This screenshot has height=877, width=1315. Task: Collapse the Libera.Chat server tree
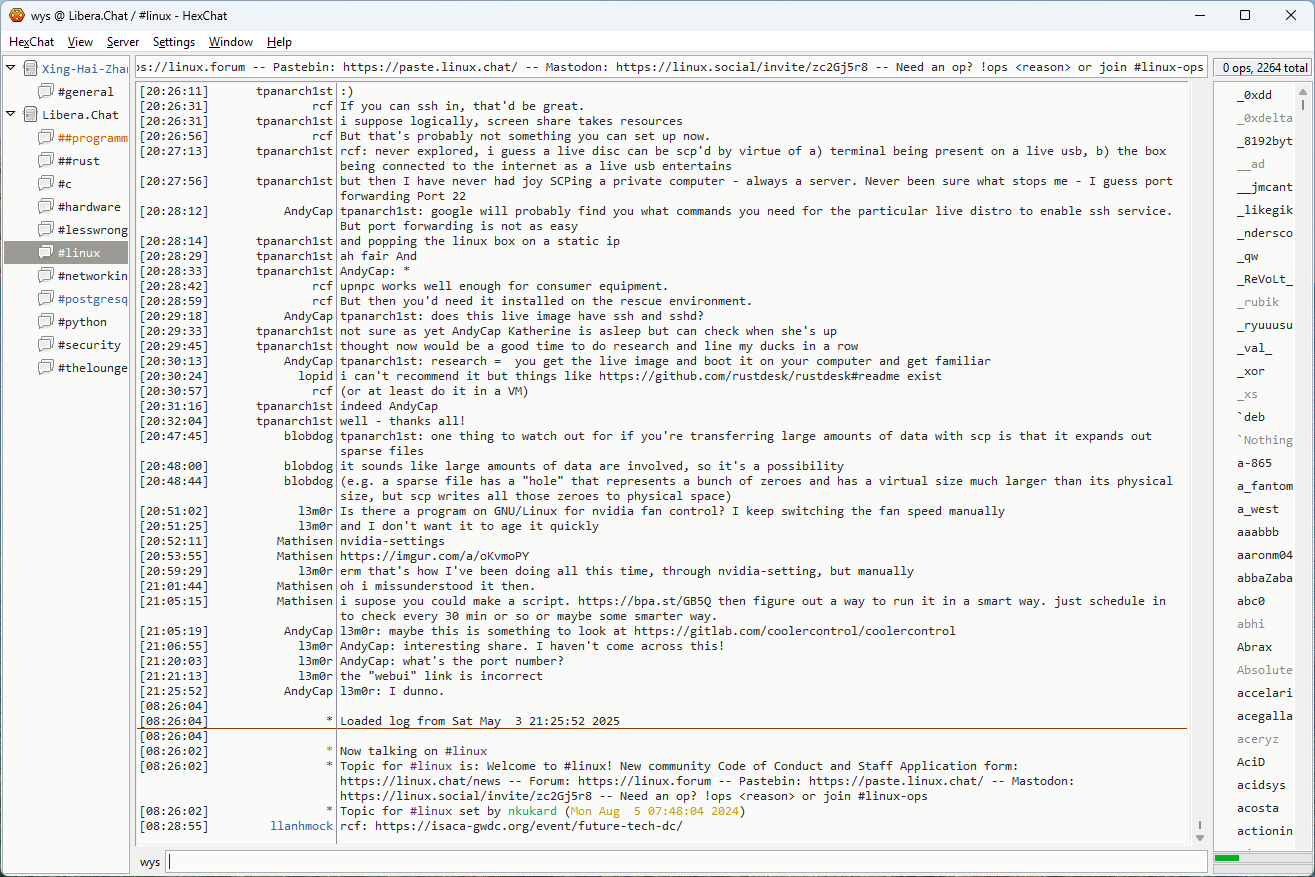[11, 115]
